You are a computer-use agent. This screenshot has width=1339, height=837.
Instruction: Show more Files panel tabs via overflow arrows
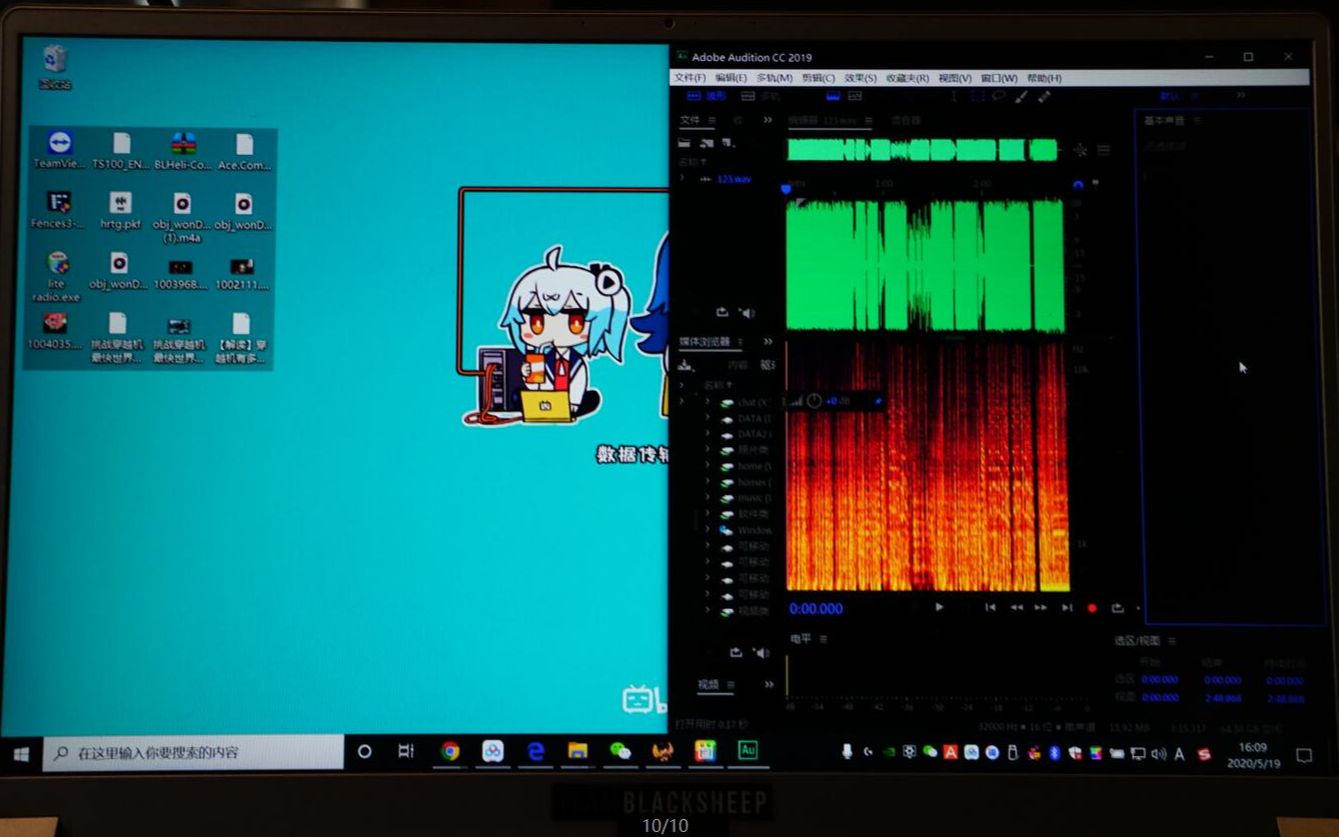(768, 120)
